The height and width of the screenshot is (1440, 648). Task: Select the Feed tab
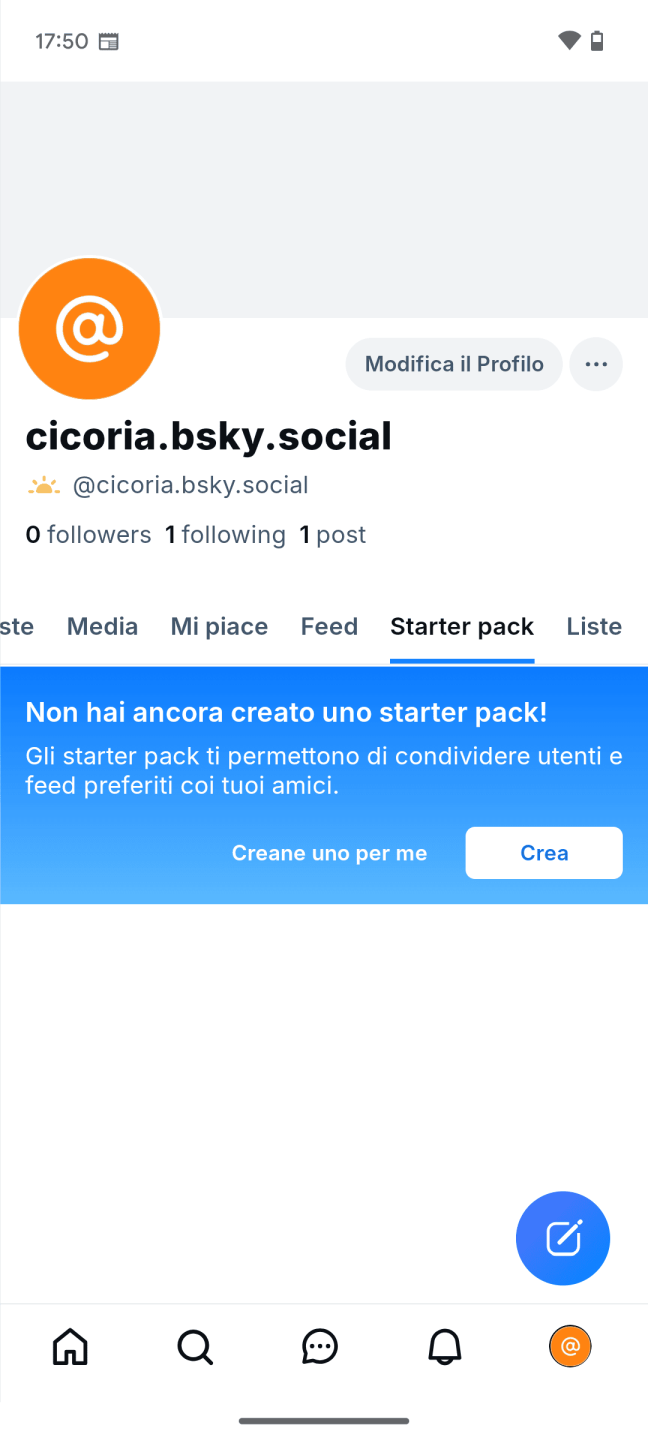(329, 626)
